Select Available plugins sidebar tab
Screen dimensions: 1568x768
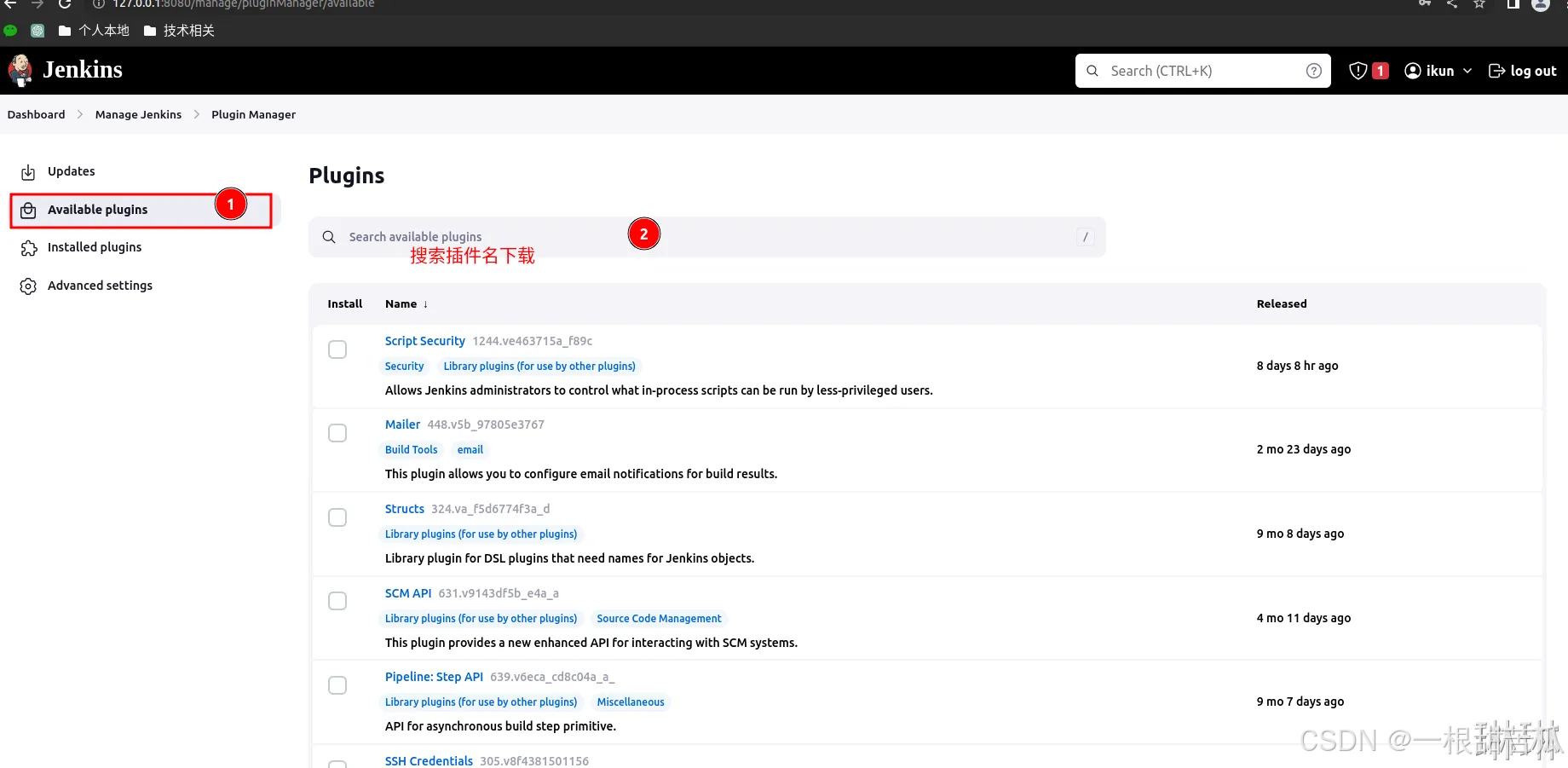coord(145,210)
